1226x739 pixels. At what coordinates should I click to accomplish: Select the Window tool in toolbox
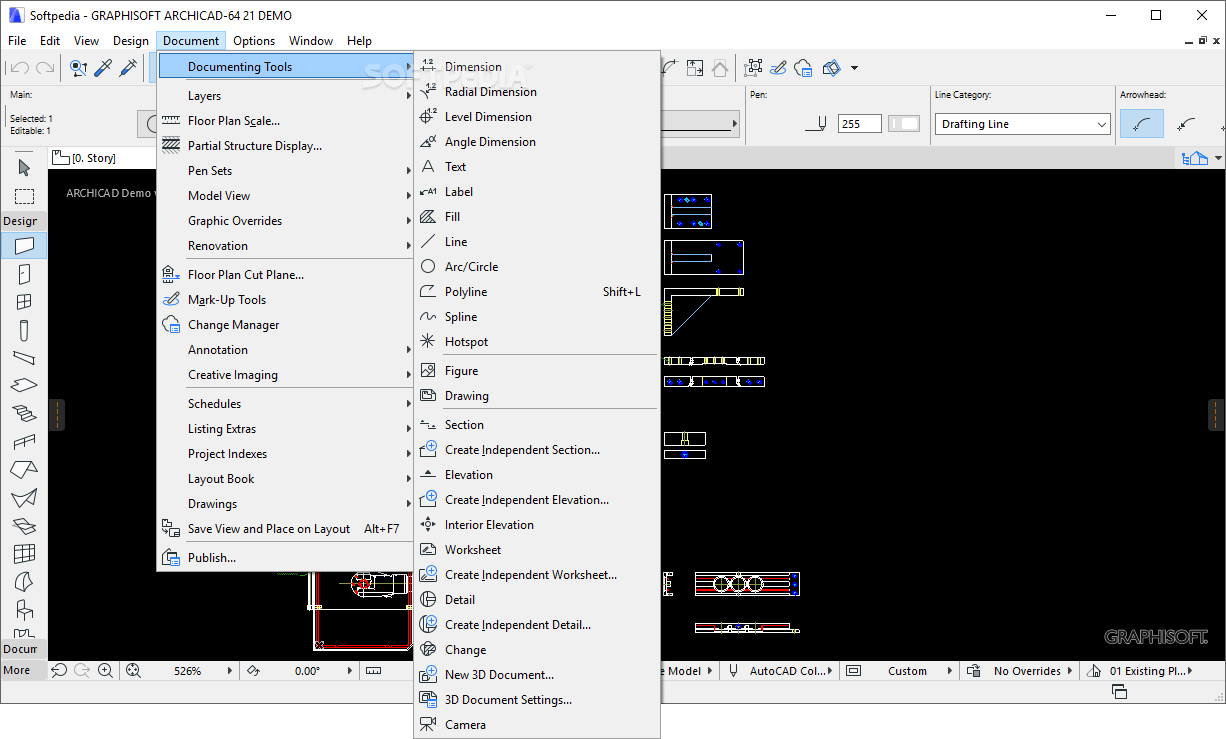click(24, 302)
